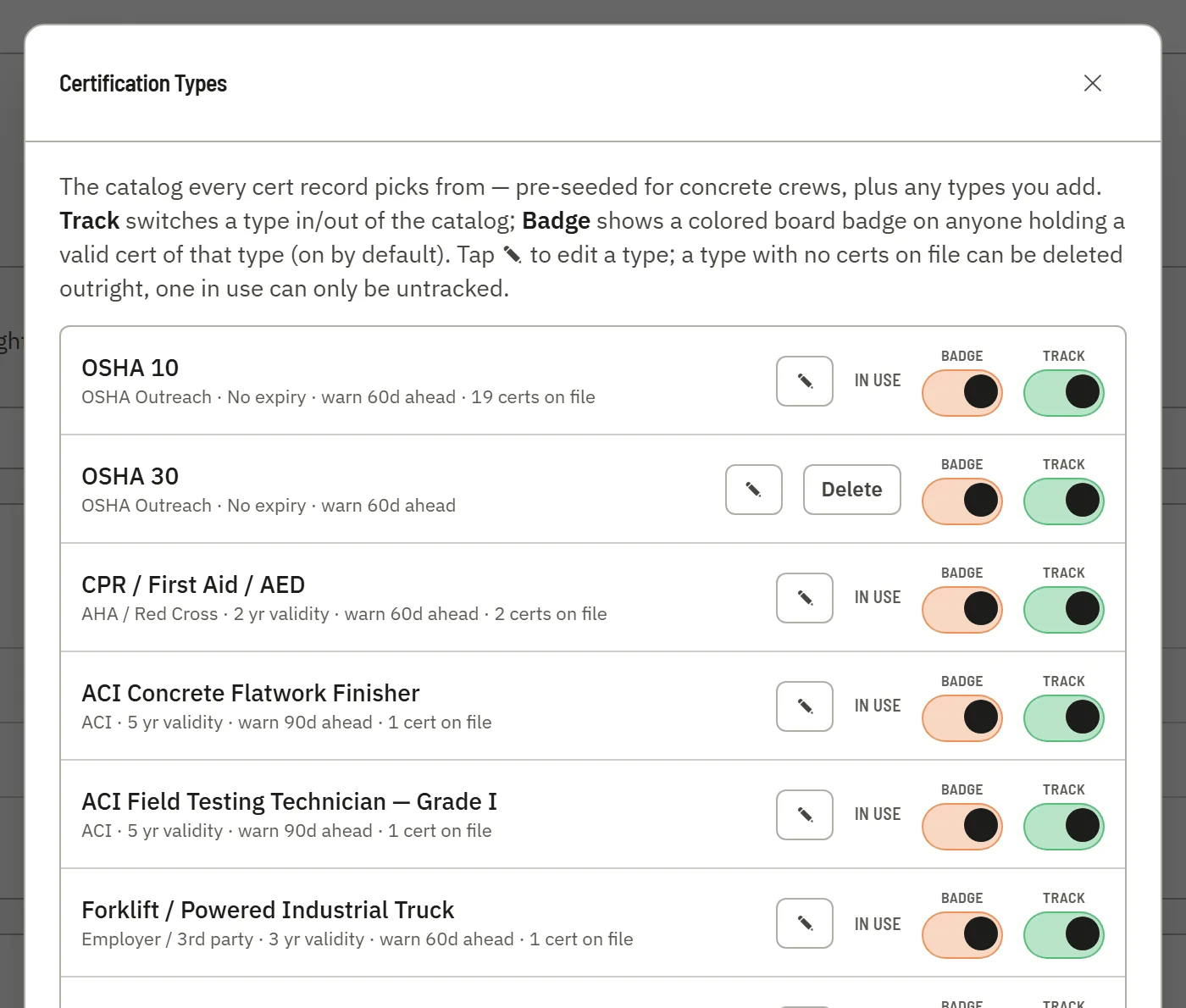Click 'CPR / First Aid / AED' name
This screenshot has width=1186, height=1008.
coord(193,585)
